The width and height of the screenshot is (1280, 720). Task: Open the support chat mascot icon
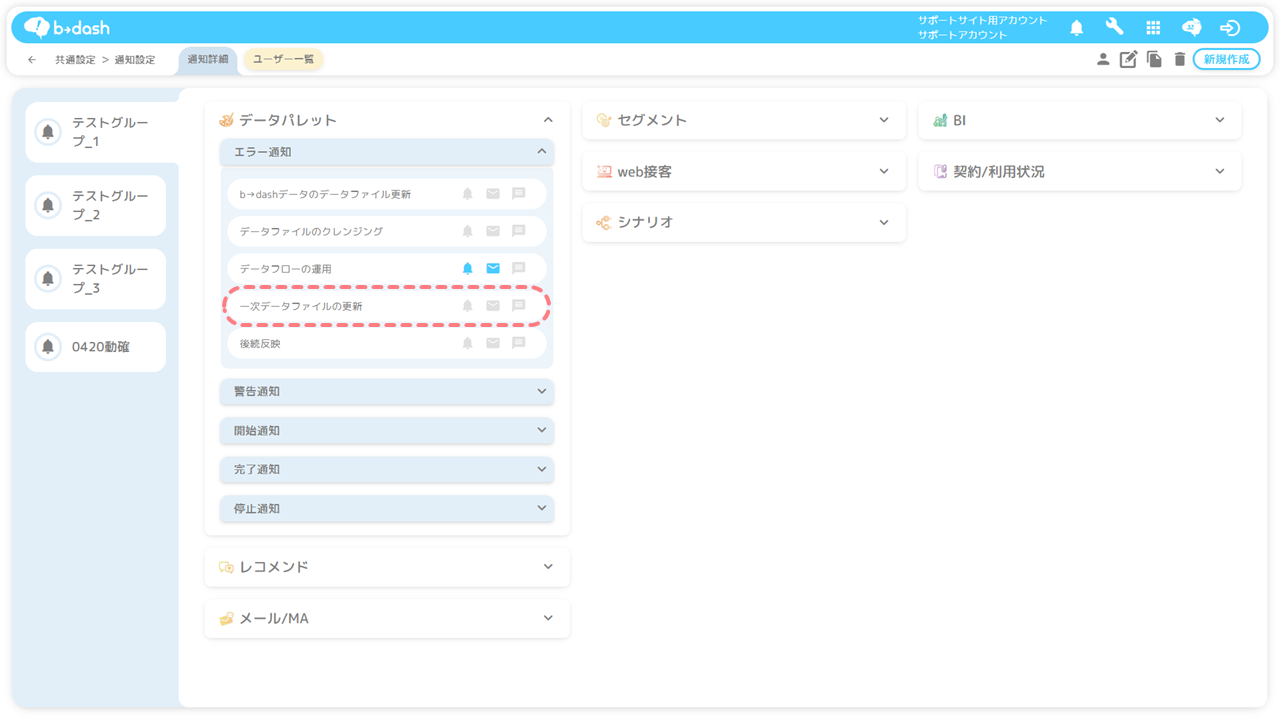[1191, 28]
